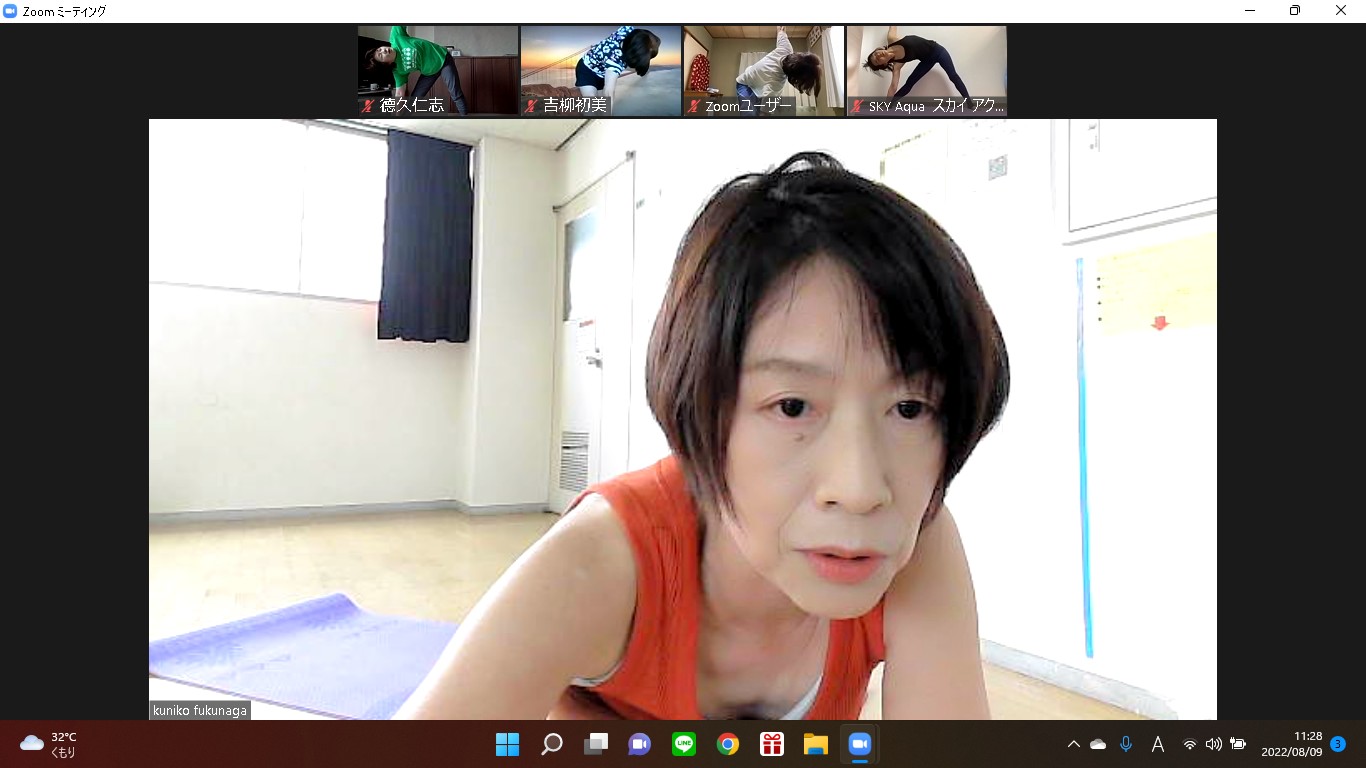Click muted mic icon on SKY Aqua
This screenshot has height=768, width=1366.
857,105
